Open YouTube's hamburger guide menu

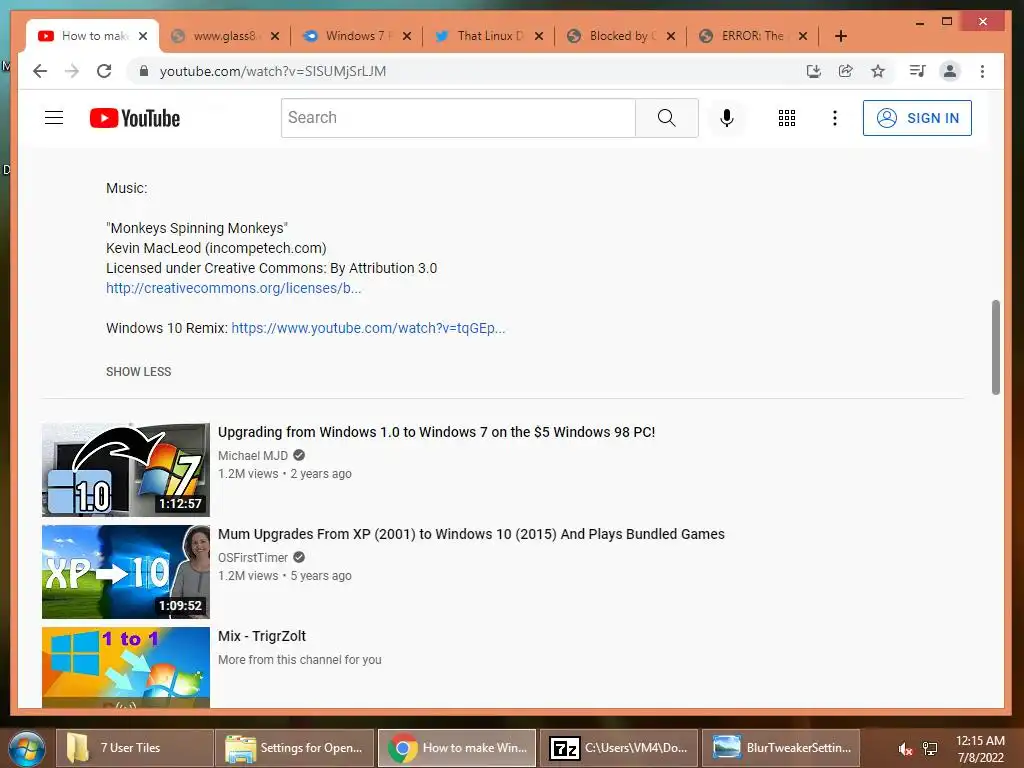[54, 118]
